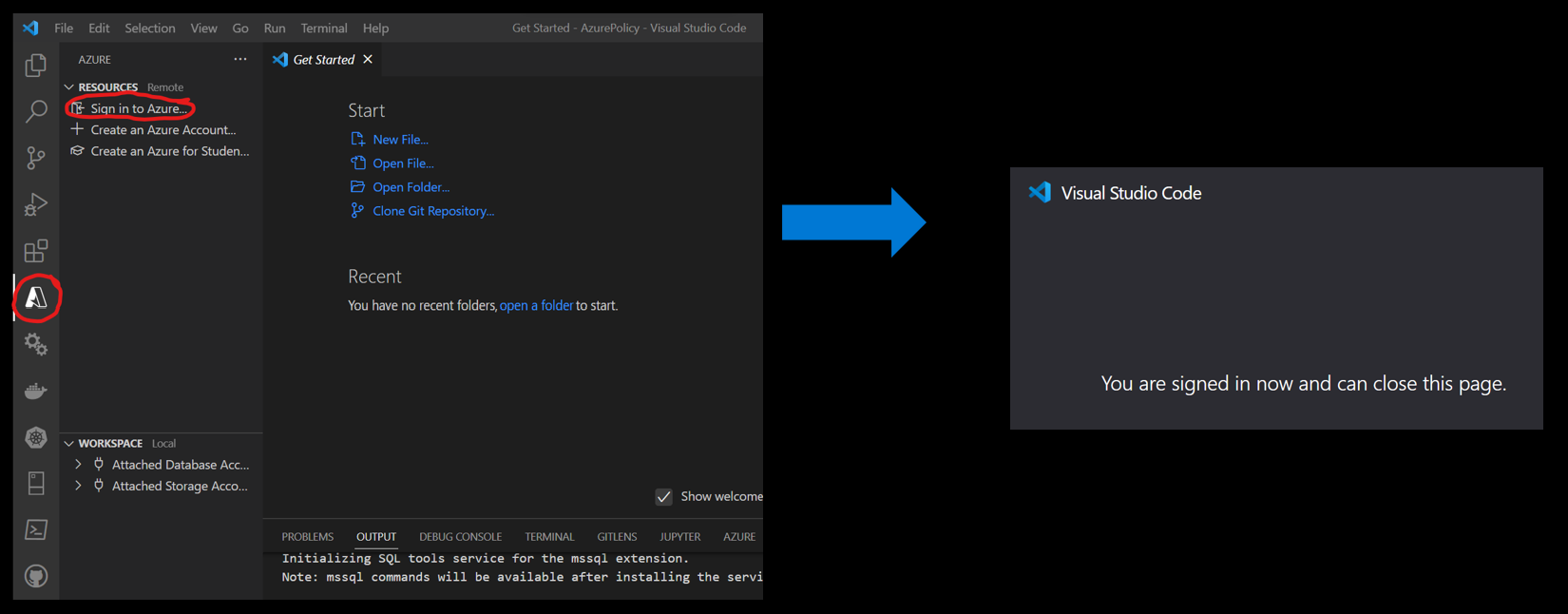
Task: Click the 'Note: mssql commands' output line
Action: [522, 577]
